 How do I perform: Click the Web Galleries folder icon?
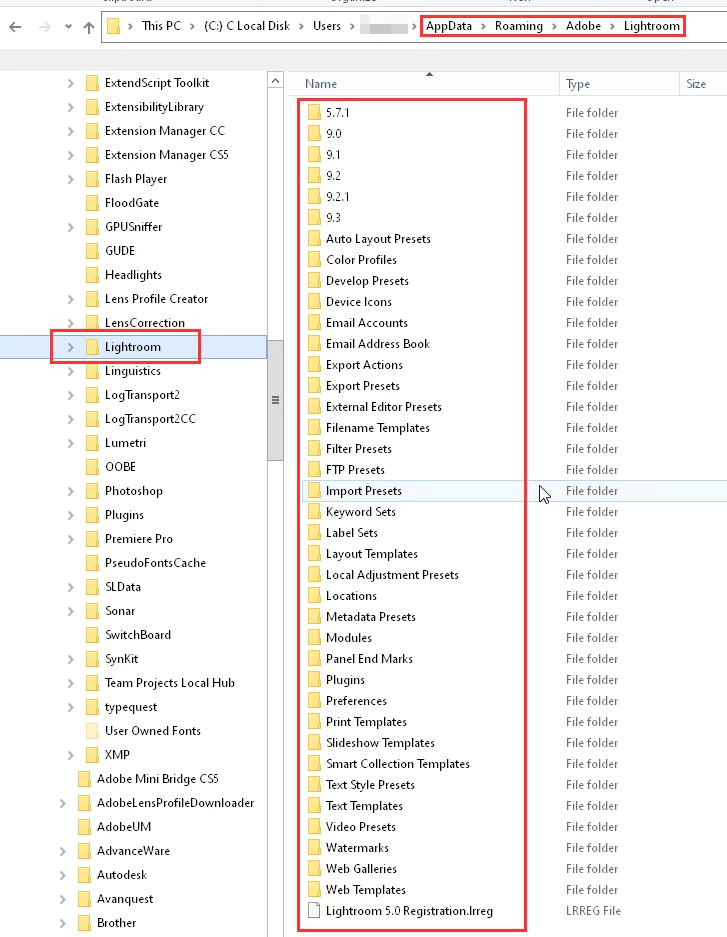(314, 868)
